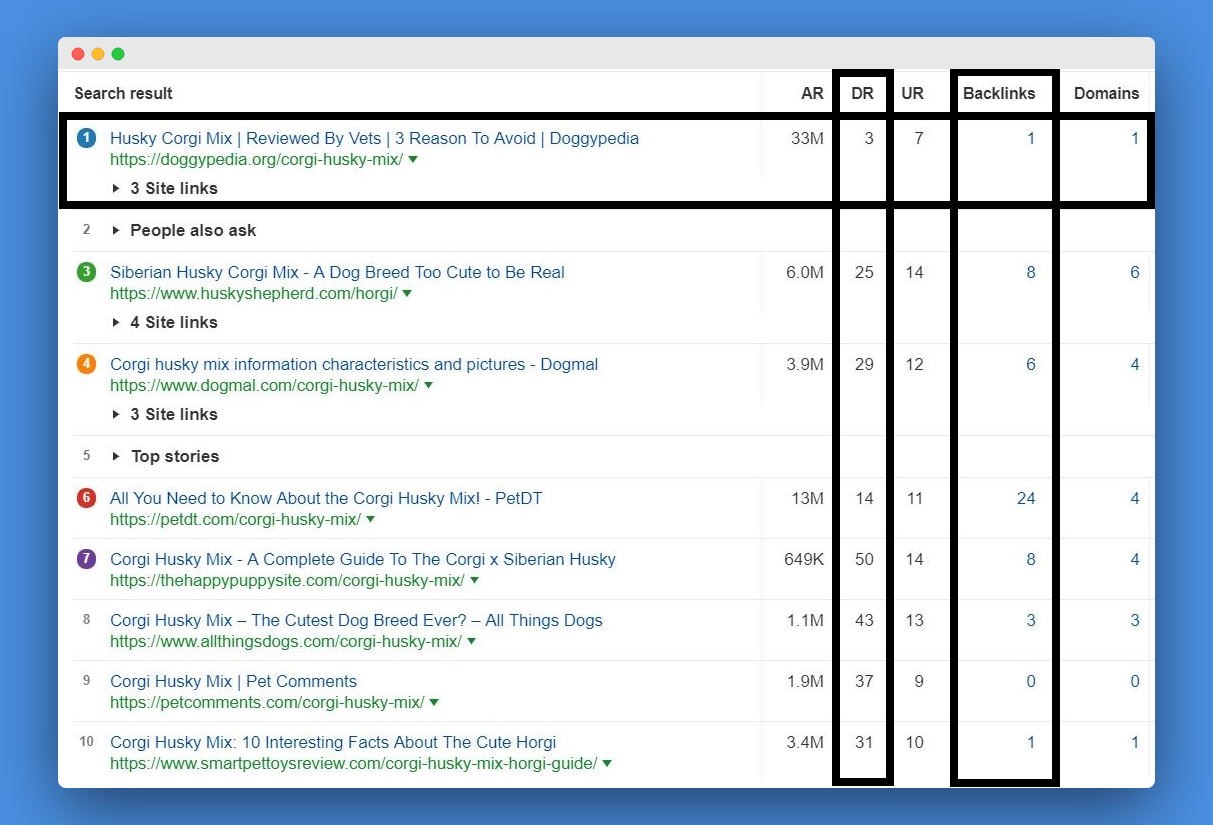Viewport: 1213px width, 825px height.
Task: Click DR value 50 for thehappypuppysite
Action: (x=864, y=559)
